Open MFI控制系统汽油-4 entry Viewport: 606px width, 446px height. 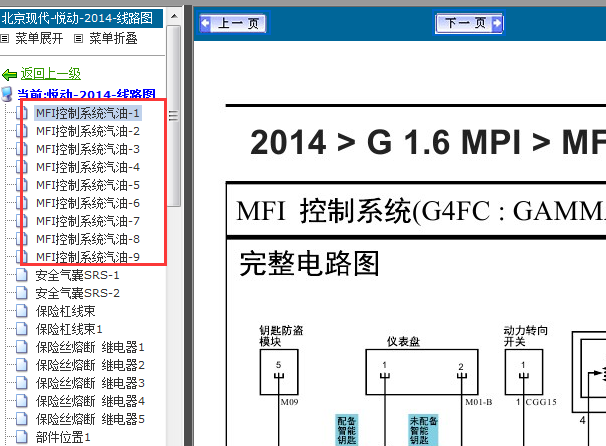[x=87, y=167]
